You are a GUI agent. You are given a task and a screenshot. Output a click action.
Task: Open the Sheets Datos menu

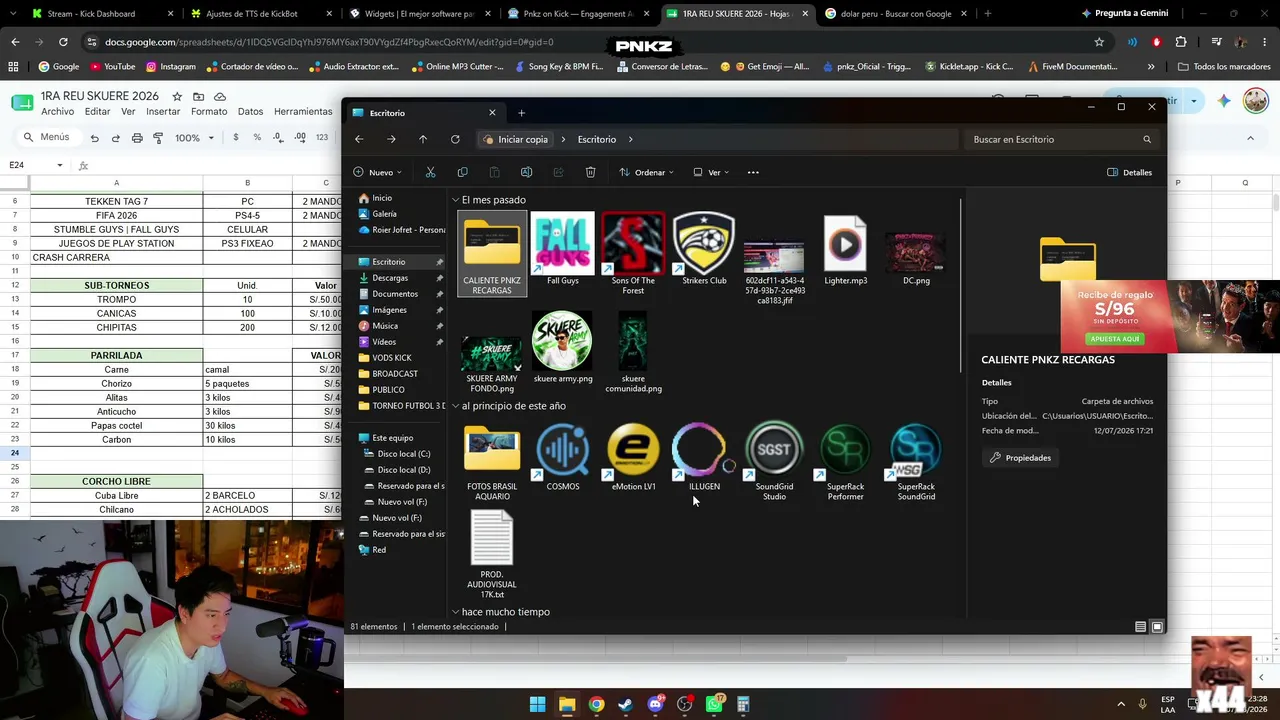point(250,112)
